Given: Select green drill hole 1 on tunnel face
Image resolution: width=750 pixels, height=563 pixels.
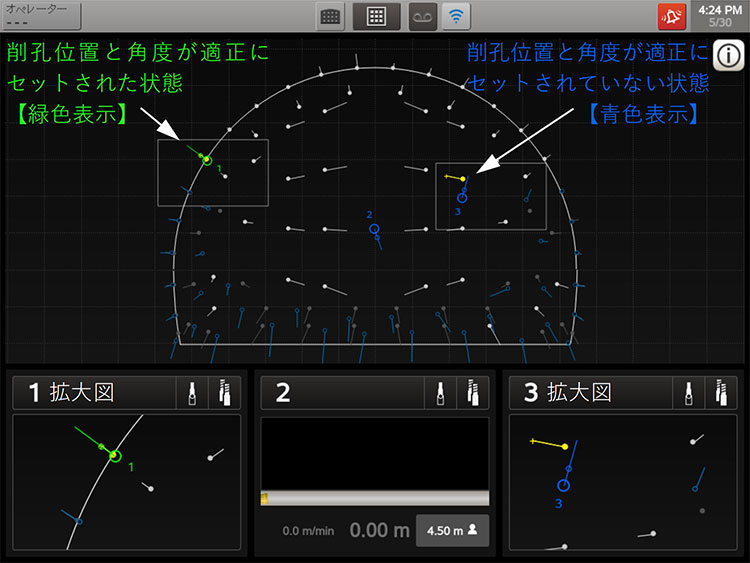Looking at the screenshot, I should tap(207, 159).
